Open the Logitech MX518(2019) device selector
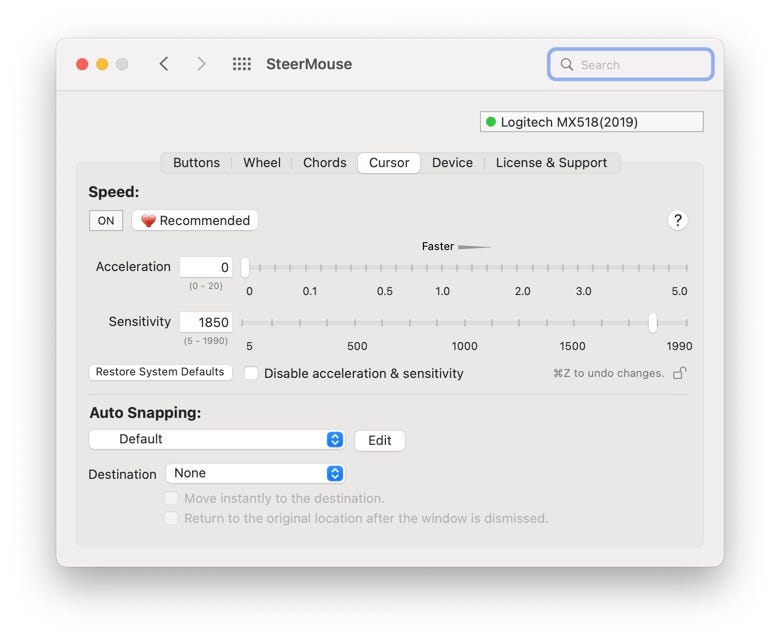The width and height of the screenshot is (780, 641). pos(591,122)
